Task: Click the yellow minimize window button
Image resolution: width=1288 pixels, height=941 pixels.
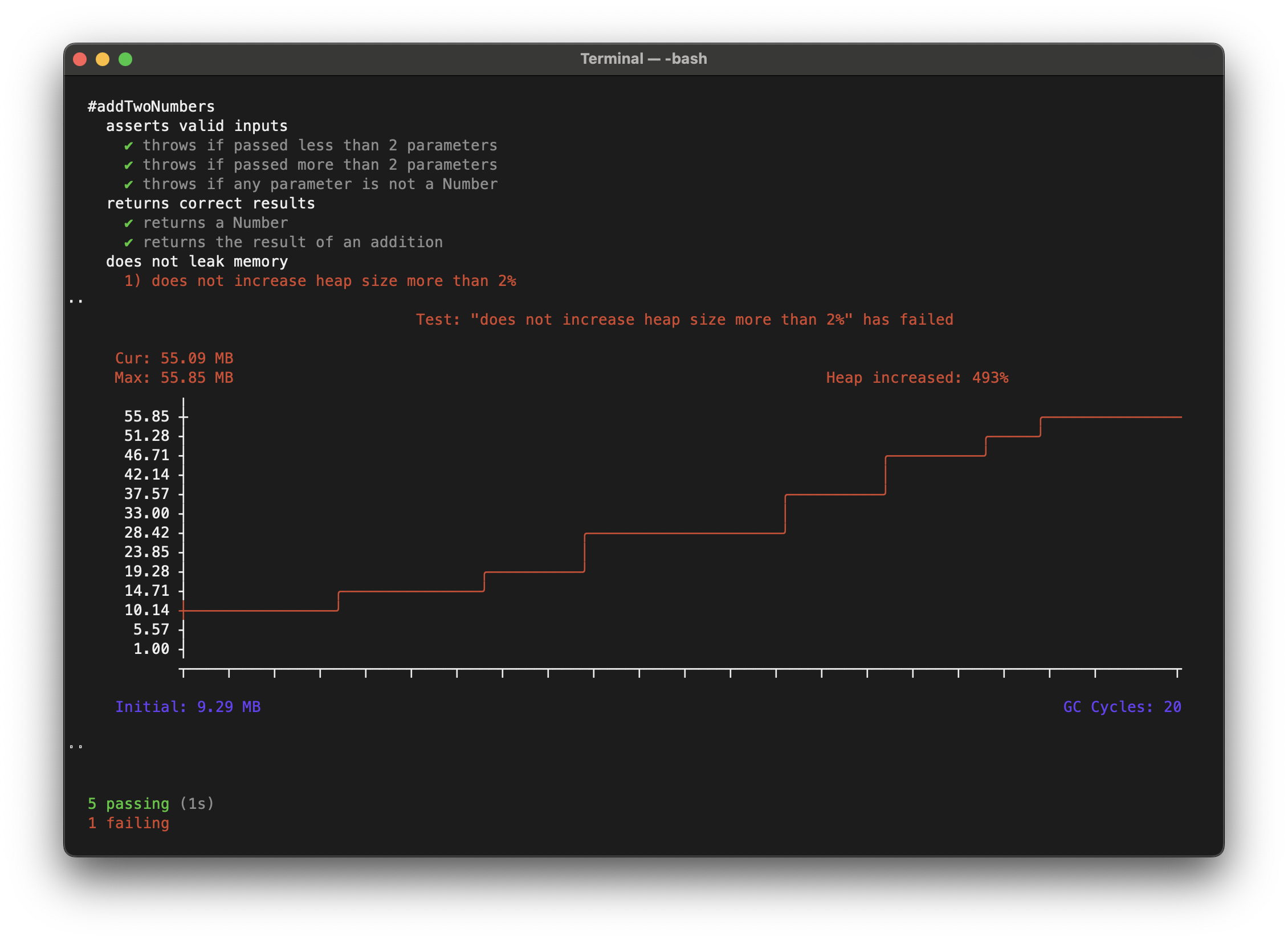Action: pyautogui.click(x=103, y=59)
